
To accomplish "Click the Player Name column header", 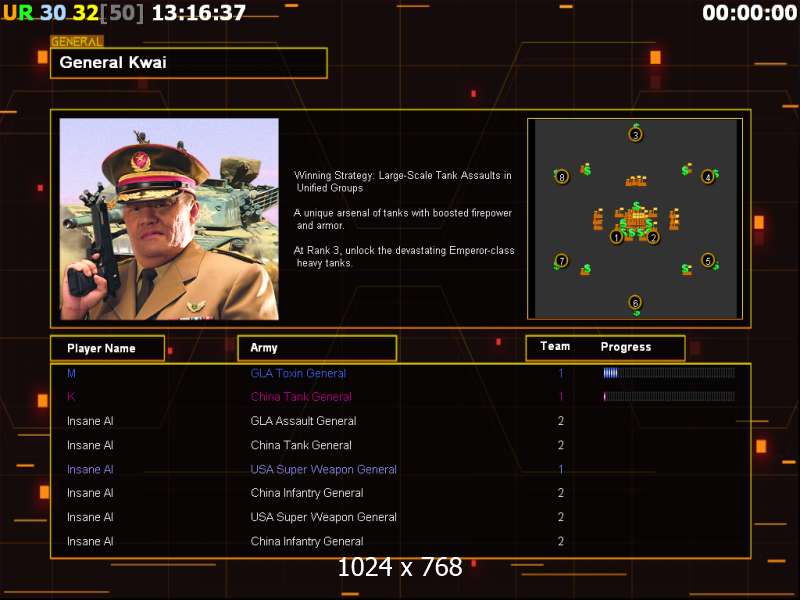I will [107, 348].
